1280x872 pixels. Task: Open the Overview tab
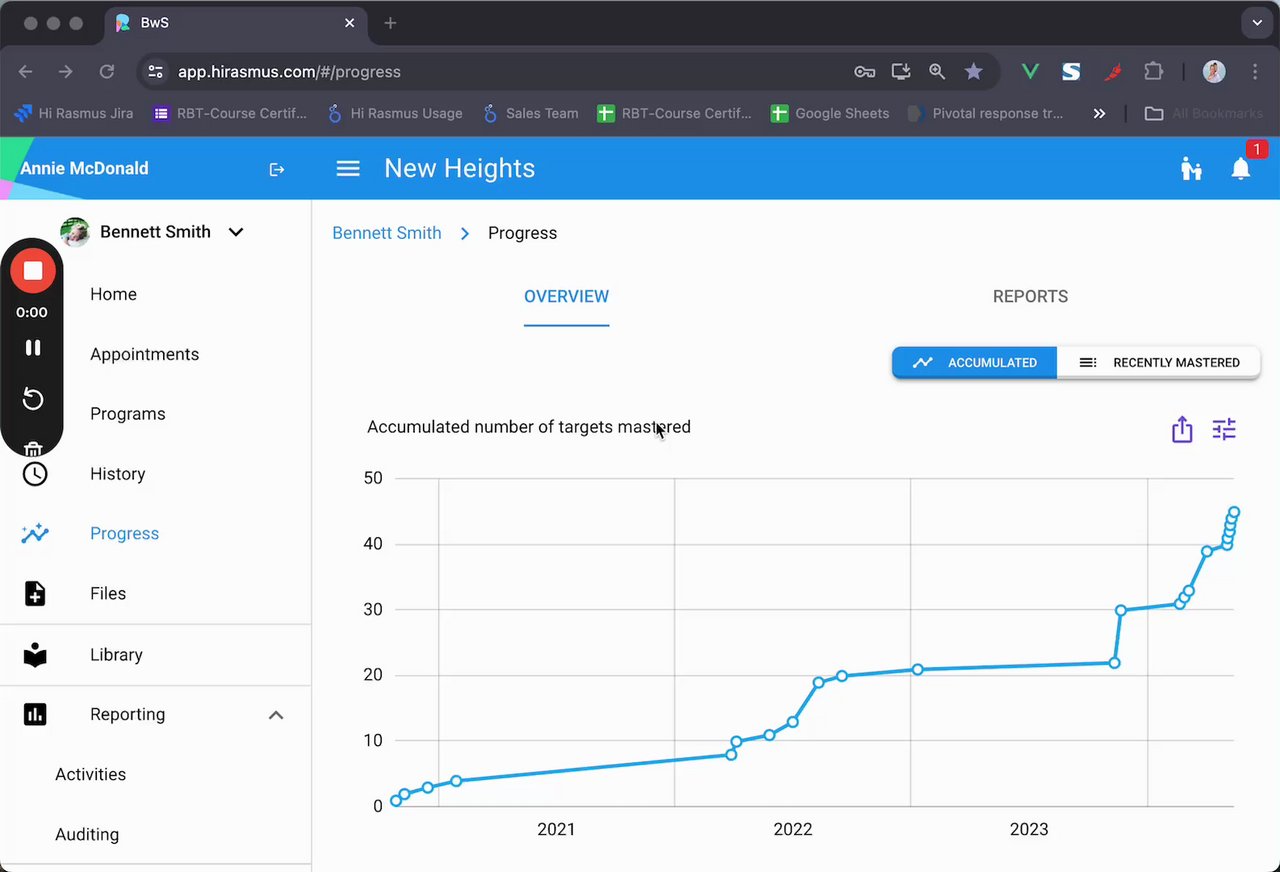tap(566, 297)
